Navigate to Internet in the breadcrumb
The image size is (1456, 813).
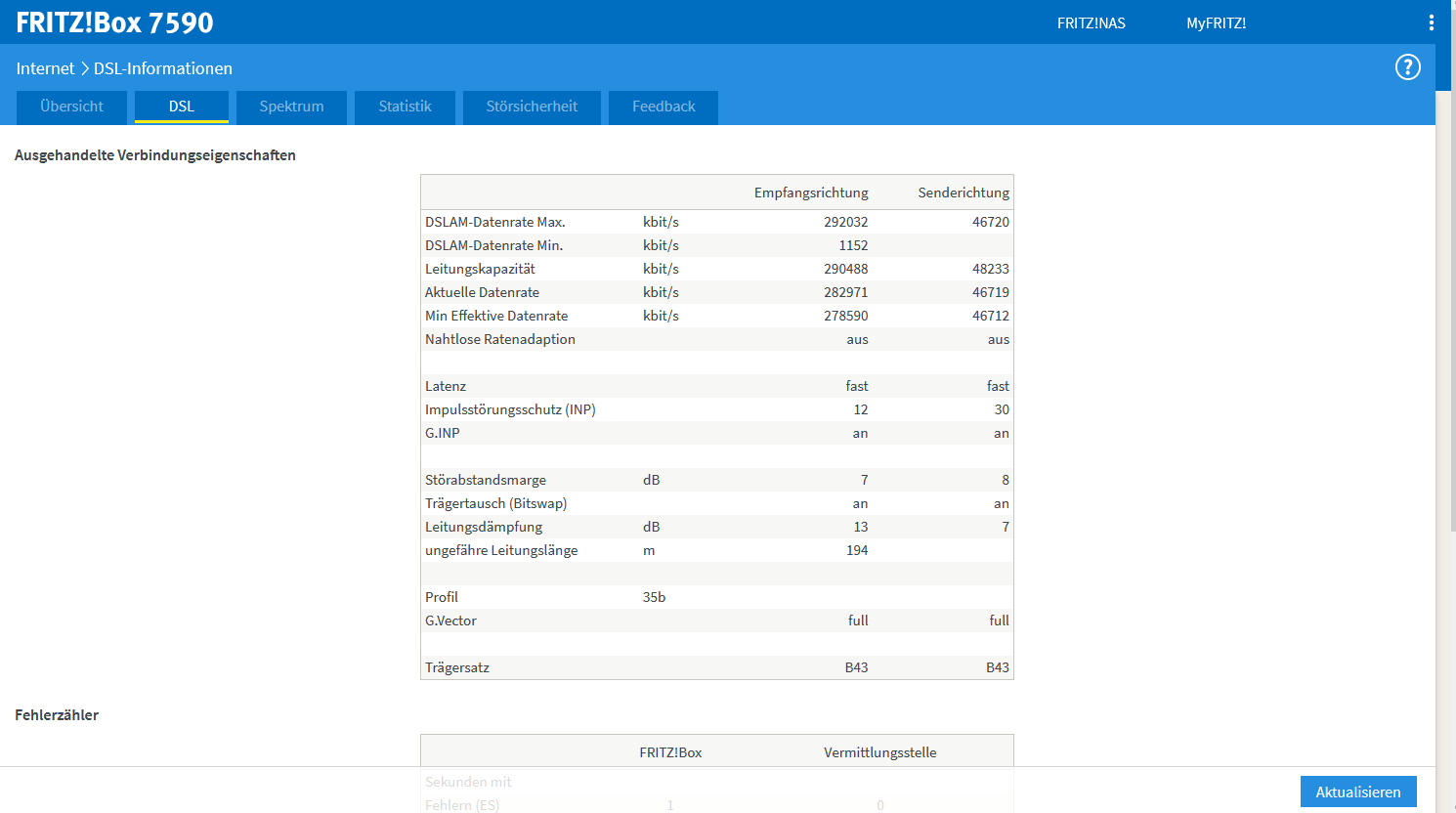(45, 68)
